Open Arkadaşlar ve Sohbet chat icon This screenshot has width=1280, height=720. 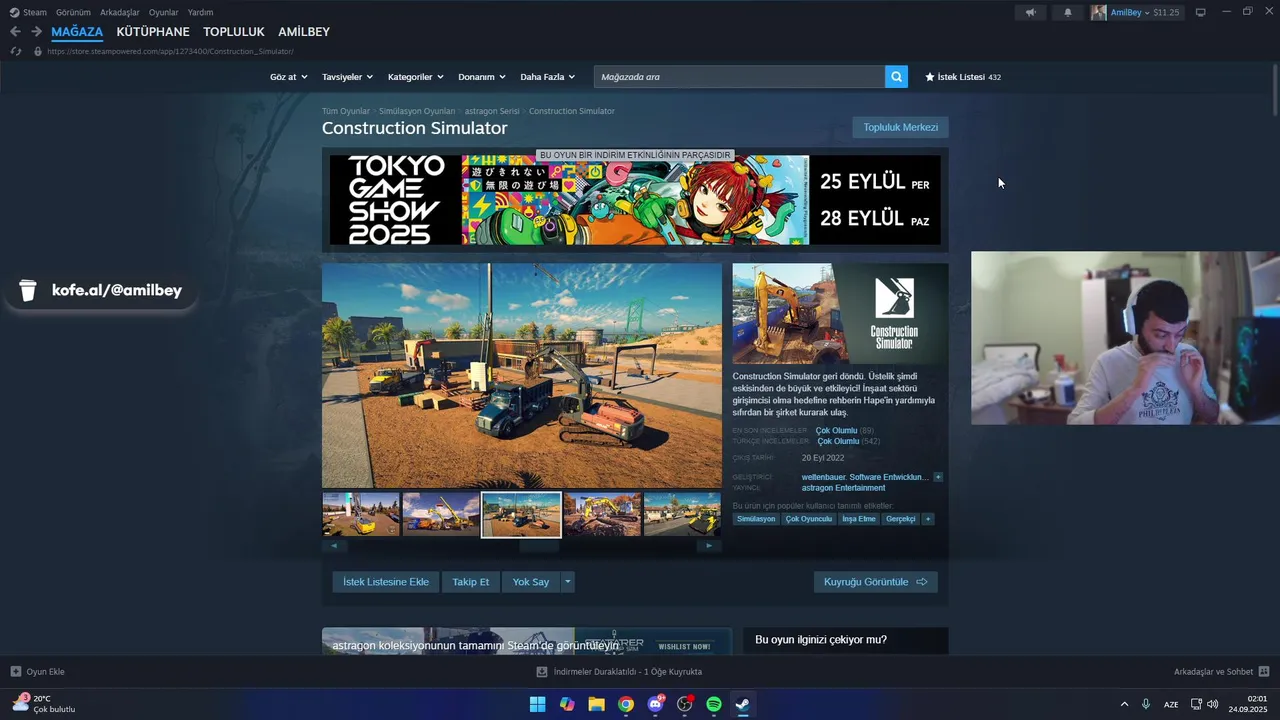click(1264, 672)
